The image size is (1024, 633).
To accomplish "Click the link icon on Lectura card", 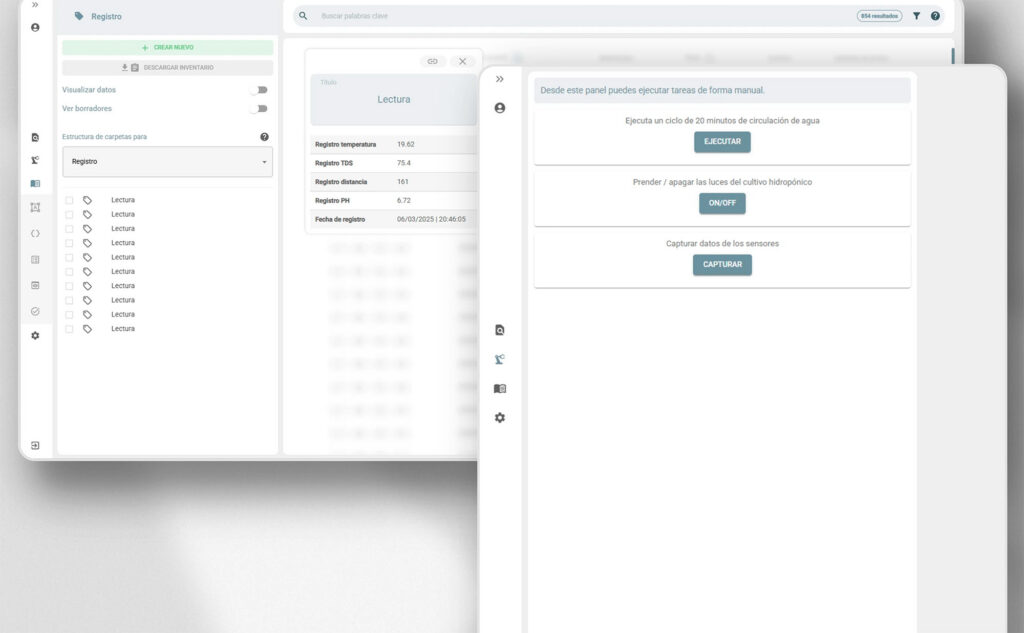I will [432, 61].
